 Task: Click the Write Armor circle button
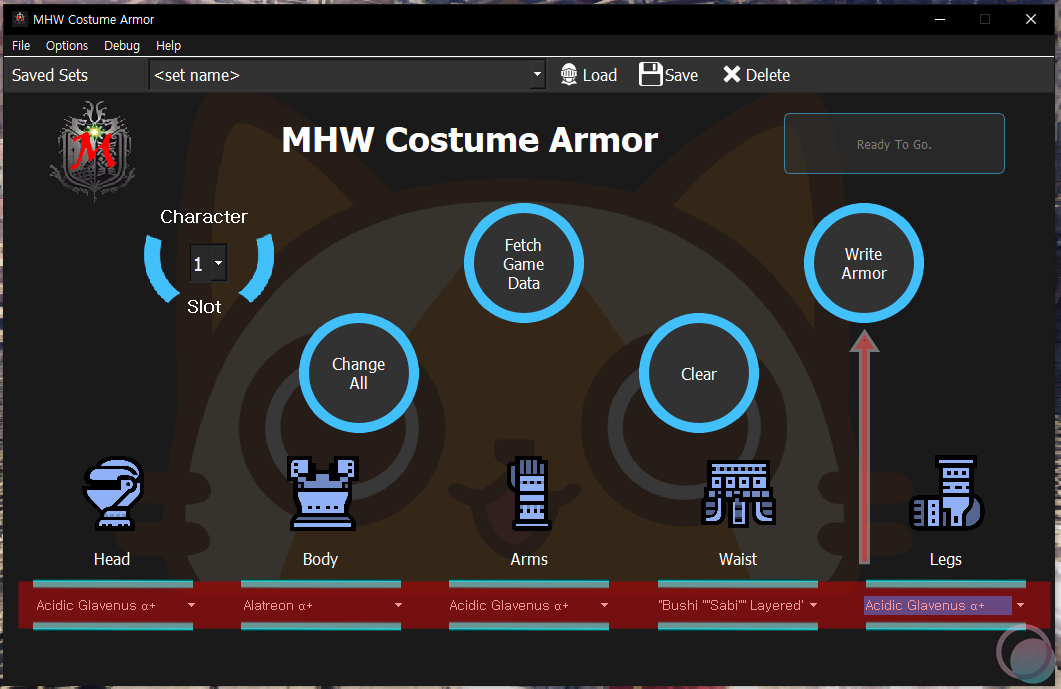point(863,263)
